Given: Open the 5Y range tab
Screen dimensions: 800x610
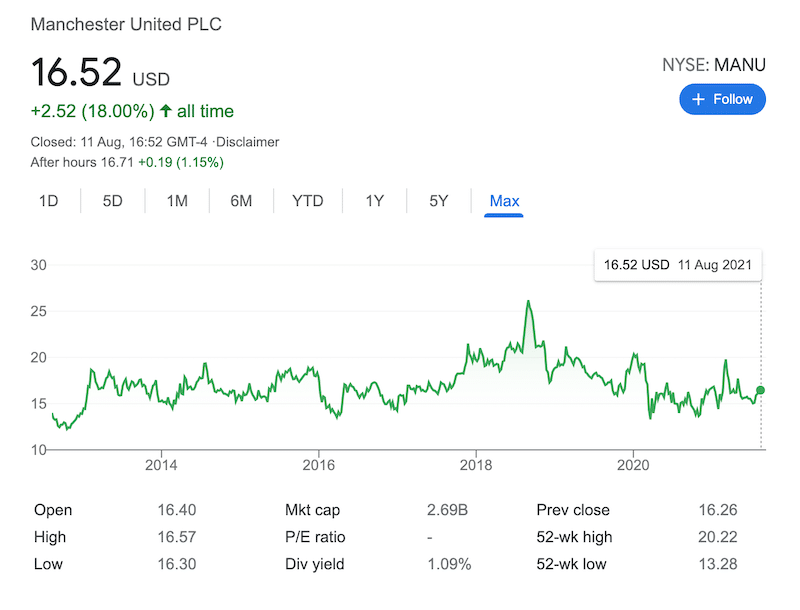Looking at the screenshot, I should pos(439,201).
